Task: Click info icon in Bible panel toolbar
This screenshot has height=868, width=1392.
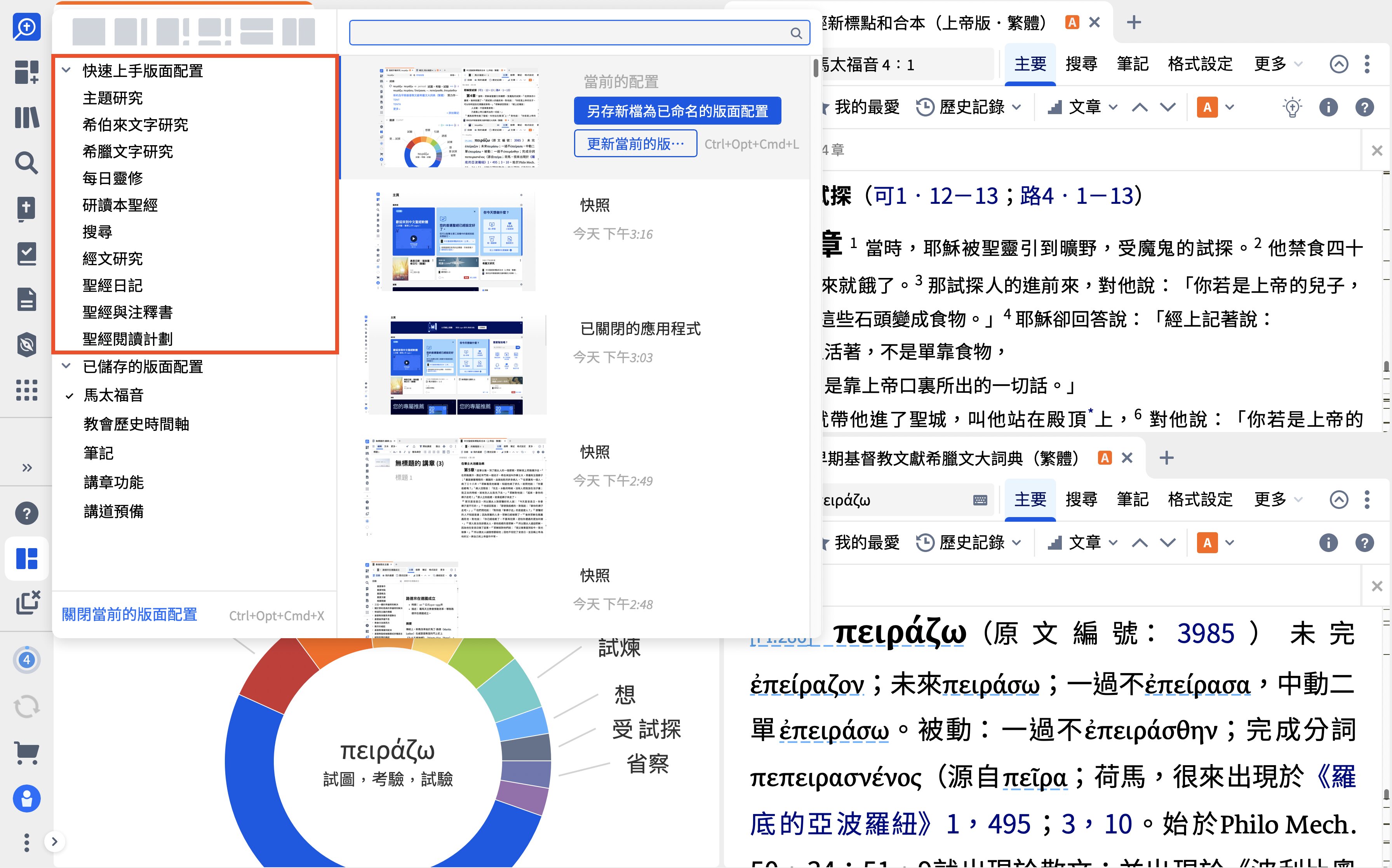Action: coord(1328,108)
